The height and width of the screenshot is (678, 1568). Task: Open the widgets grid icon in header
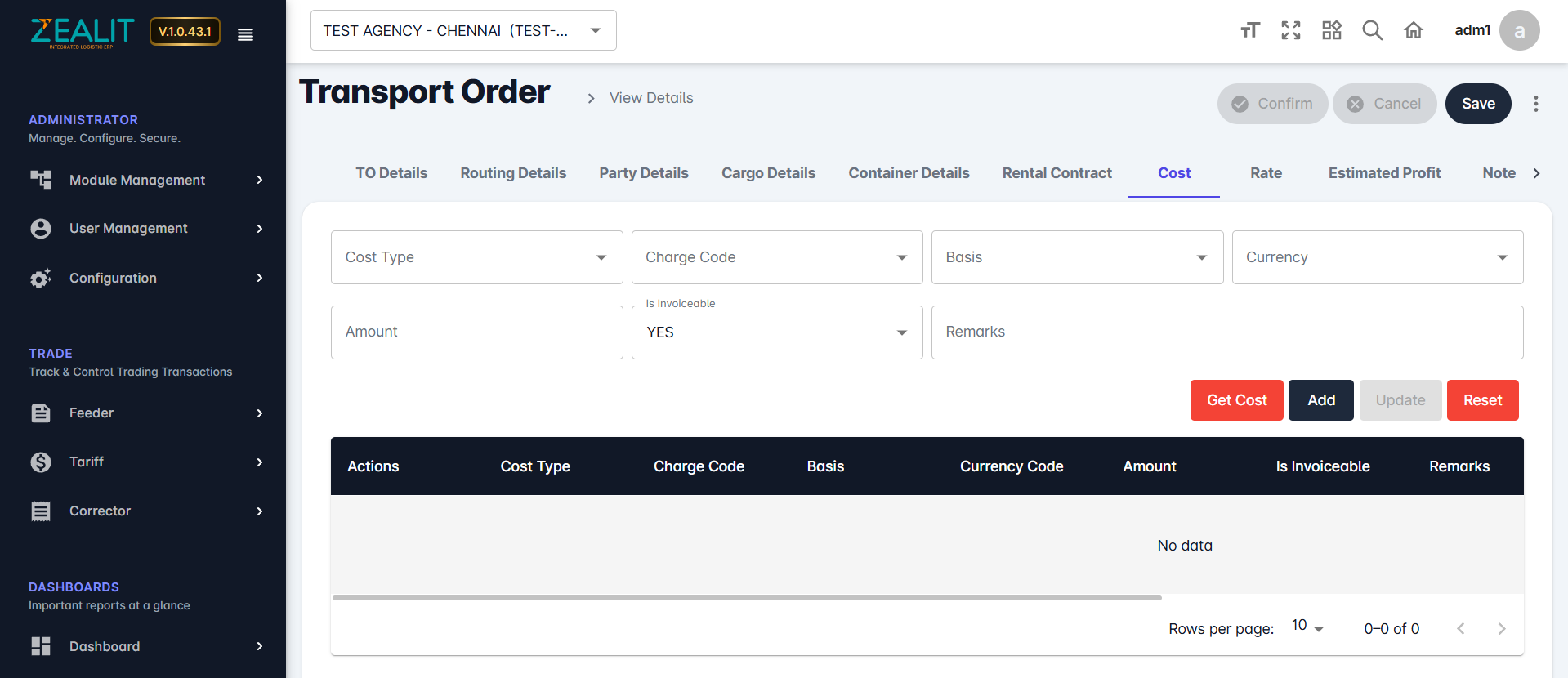point(1332,31)
